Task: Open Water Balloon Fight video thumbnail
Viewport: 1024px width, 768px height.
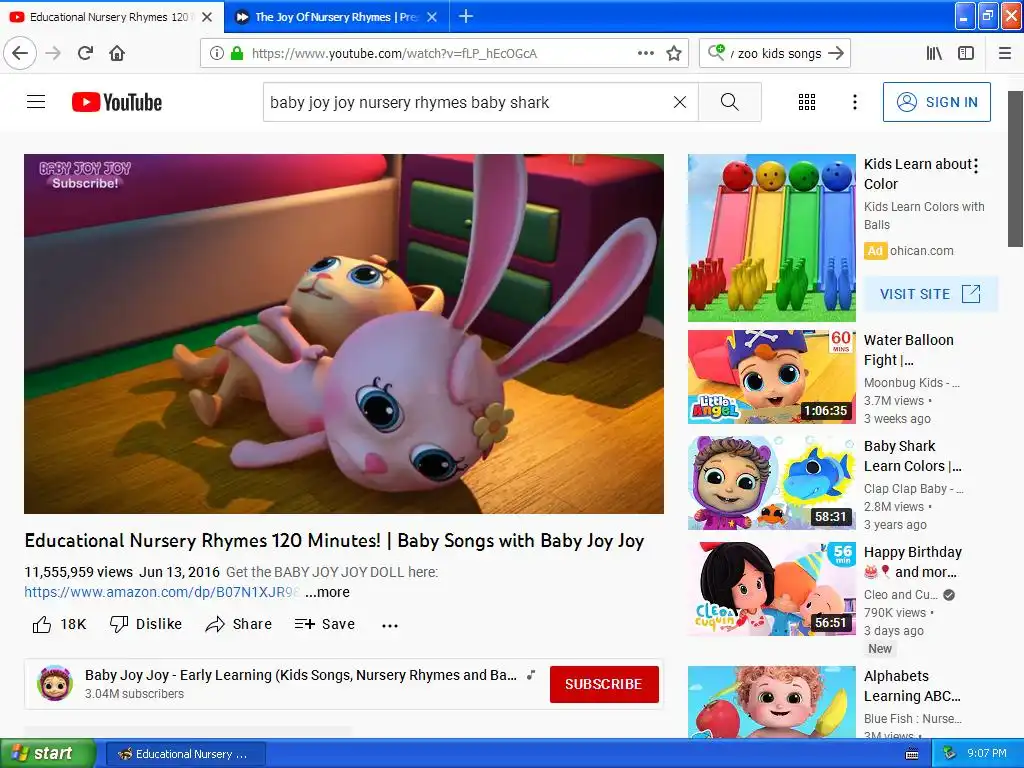Action: [x=772, y=377]
